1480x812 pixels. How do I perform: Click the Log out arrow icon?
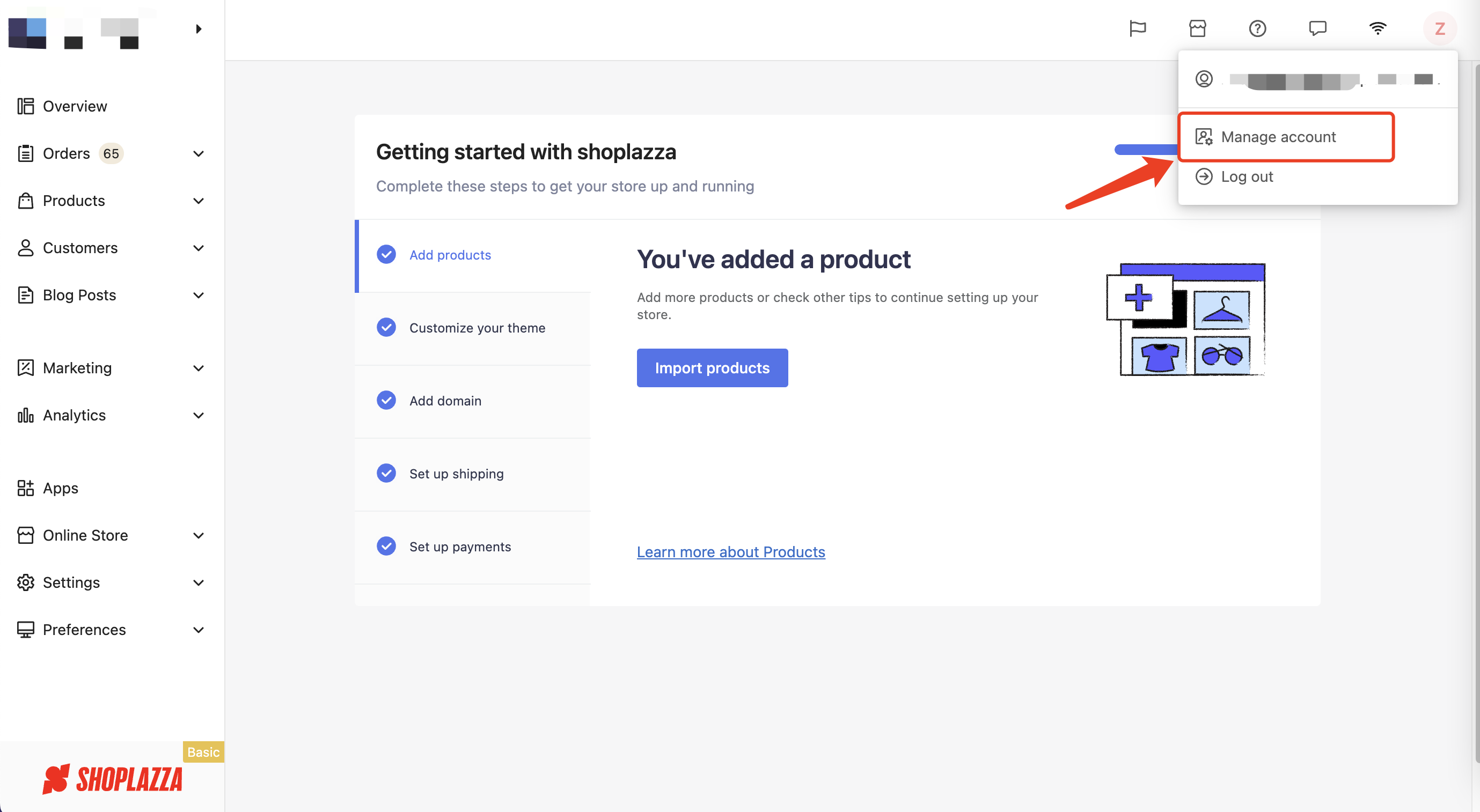[1204, 176]
